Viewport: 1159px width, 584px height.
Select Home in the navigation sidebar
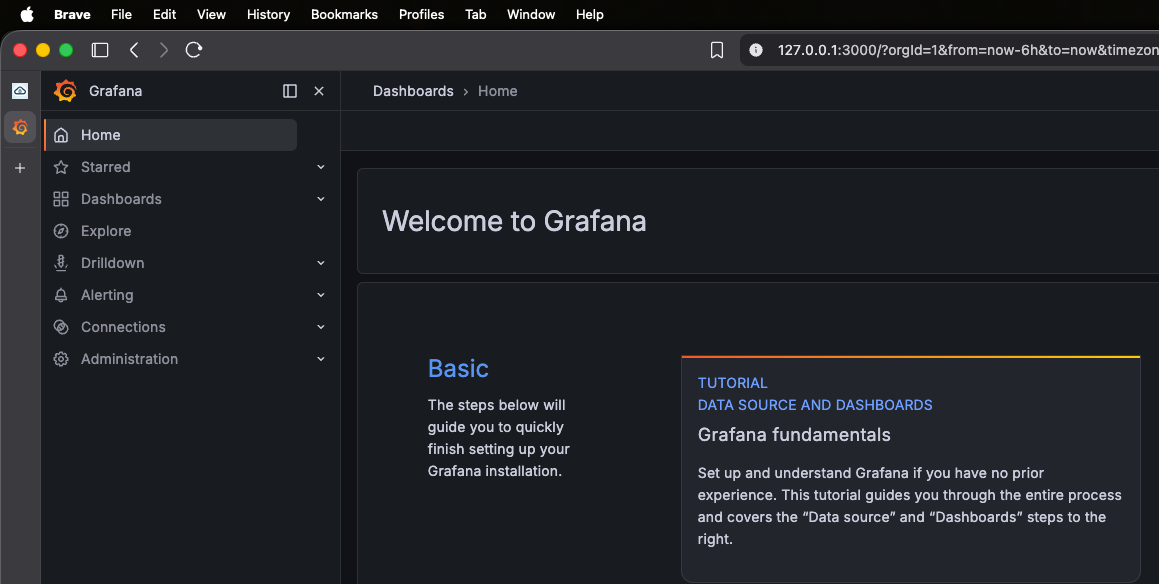click(x=171, y=135)
